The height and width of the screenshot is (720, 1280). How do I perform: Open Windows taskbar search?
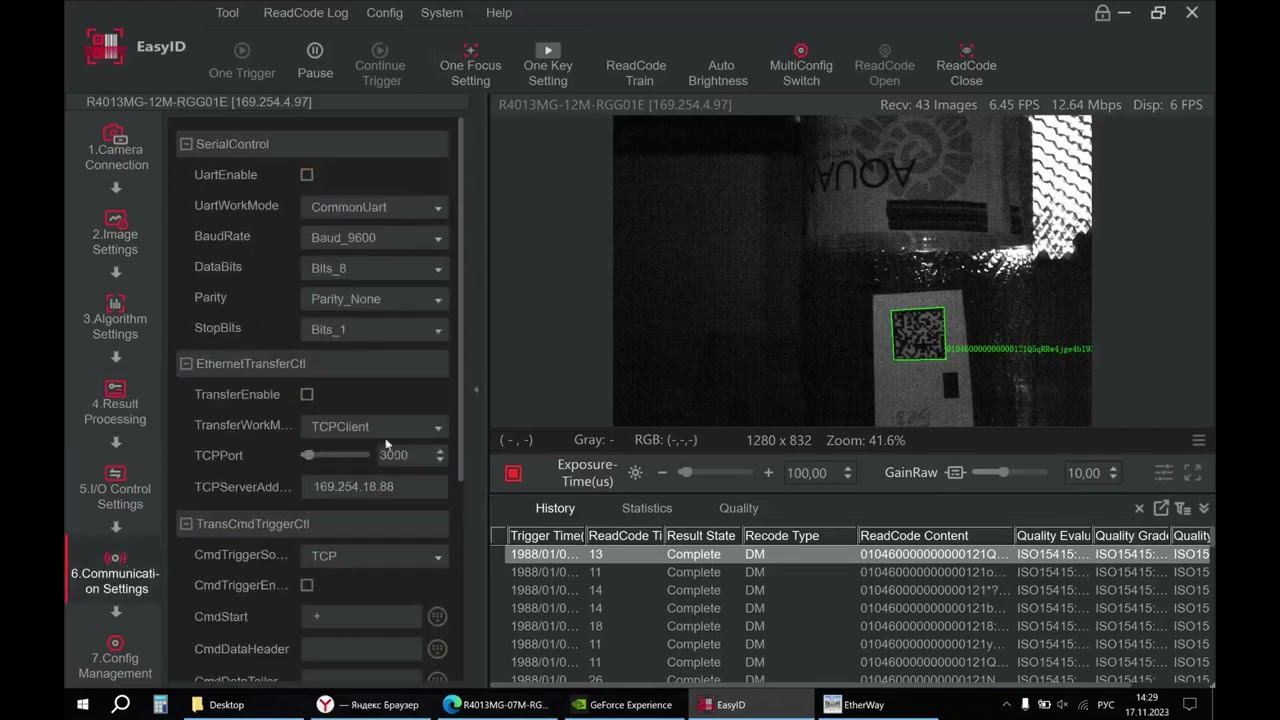[121, 705]
